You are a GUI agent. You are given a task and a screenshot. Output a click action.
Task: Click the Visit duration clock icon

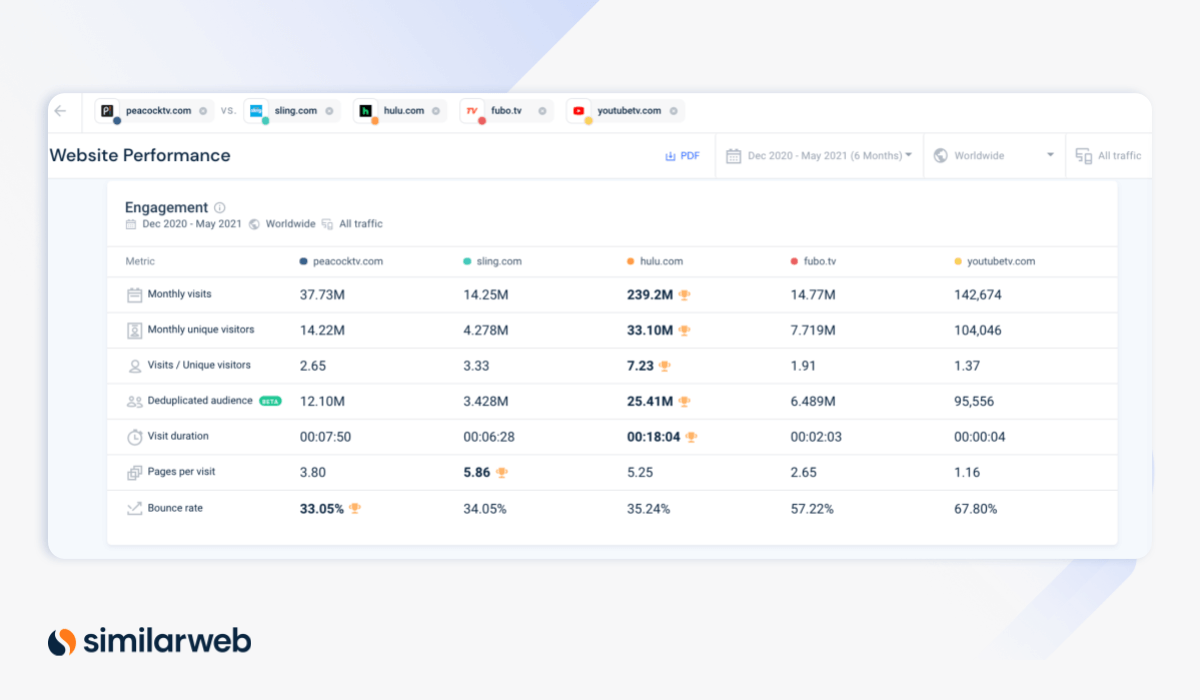pyautogui.click(x=134, y=437)
